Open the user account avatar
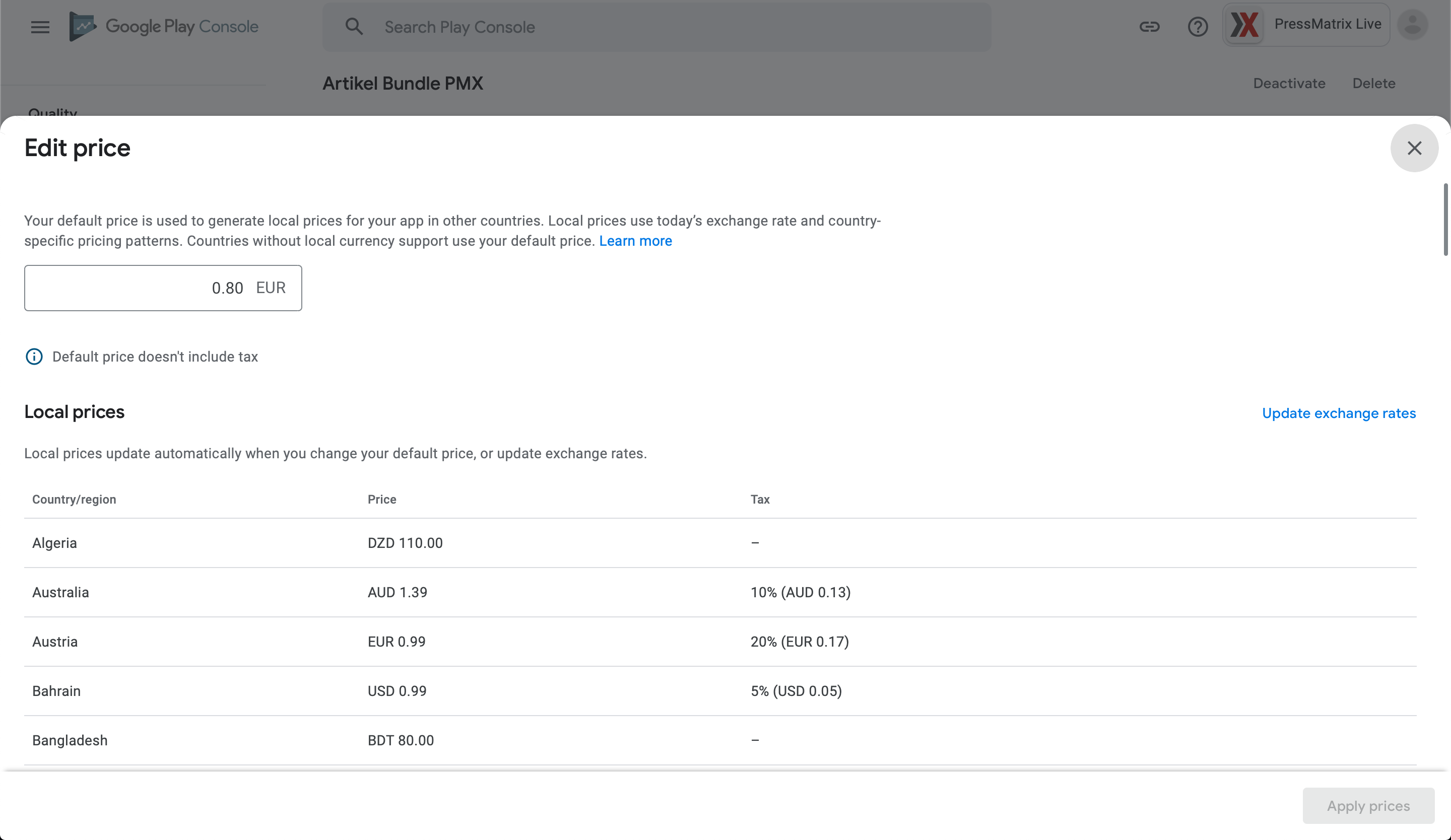The width and height of the screenshot is (1451, 840). pos(1412,25)
